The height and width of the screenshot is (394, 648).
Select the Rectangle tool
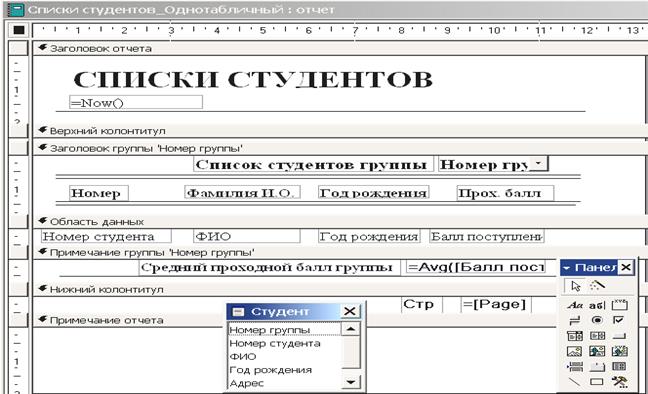(597, 382)
